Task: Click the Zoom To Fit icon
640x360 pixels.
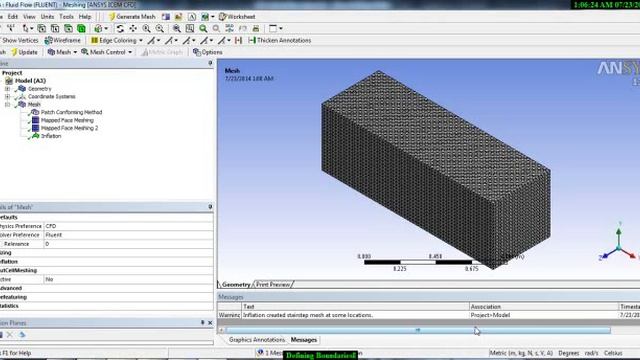Action: 176,29
